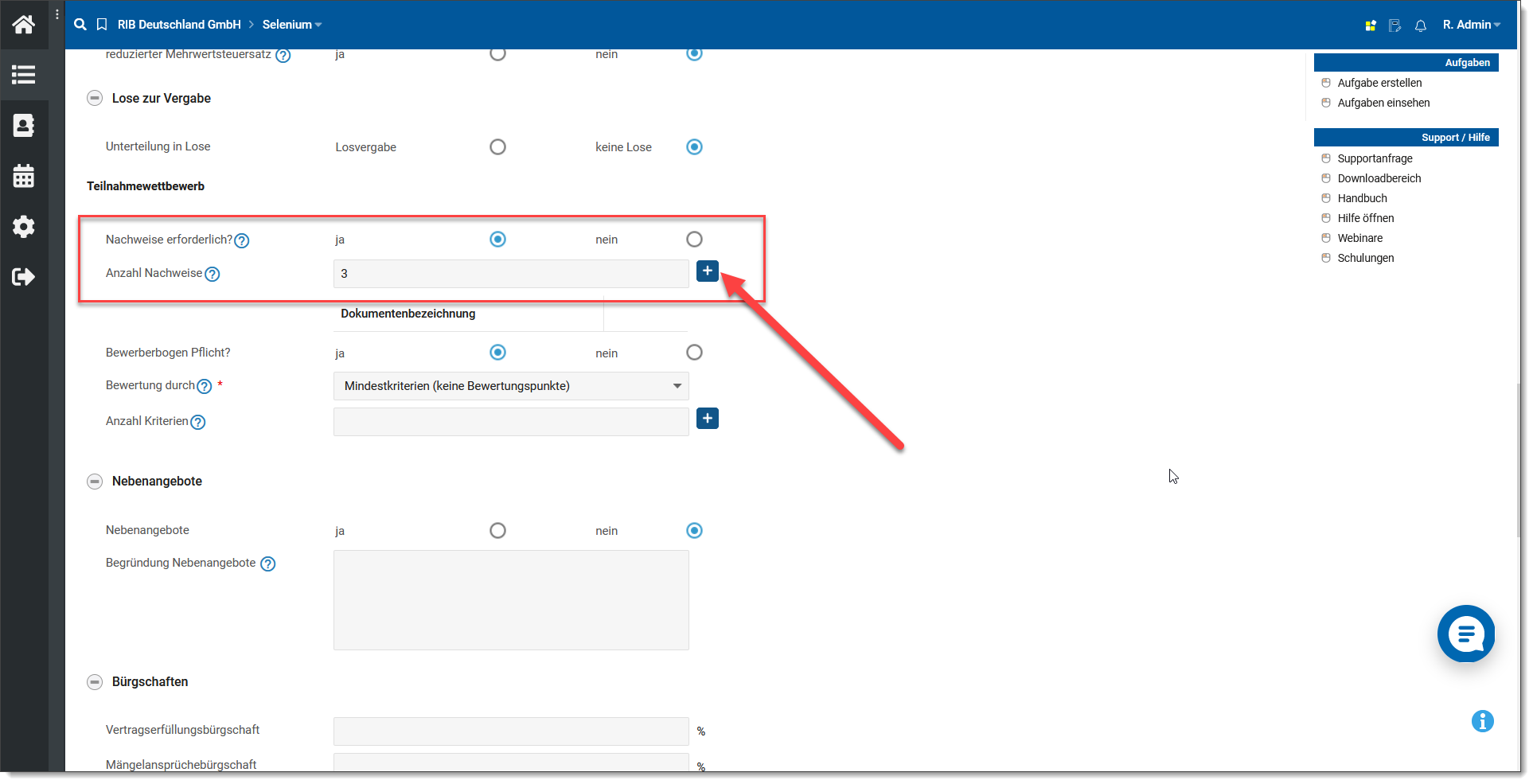This screenshot has width=1533, height=784.
Task: Go to RIB Deutschland GmbH breadcrumb
Action: (179, 25)
